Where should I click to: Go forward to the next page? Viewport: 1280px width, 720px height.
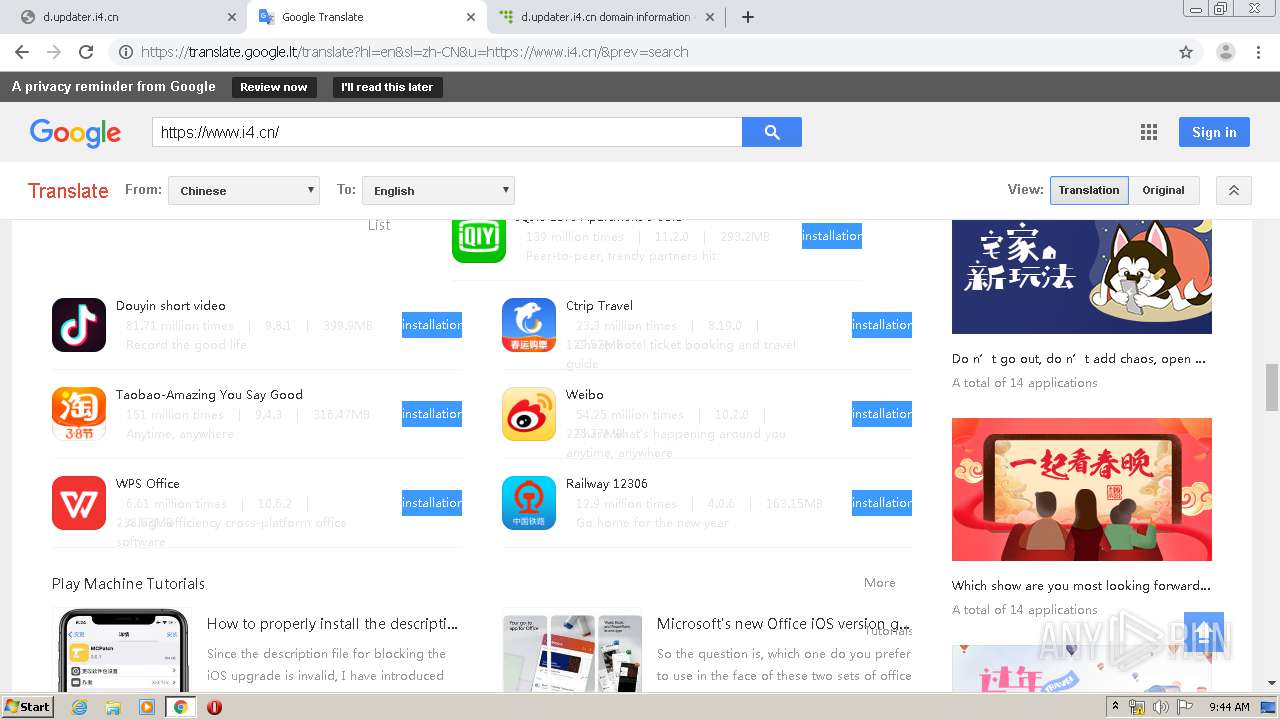[x=54, y=52]
